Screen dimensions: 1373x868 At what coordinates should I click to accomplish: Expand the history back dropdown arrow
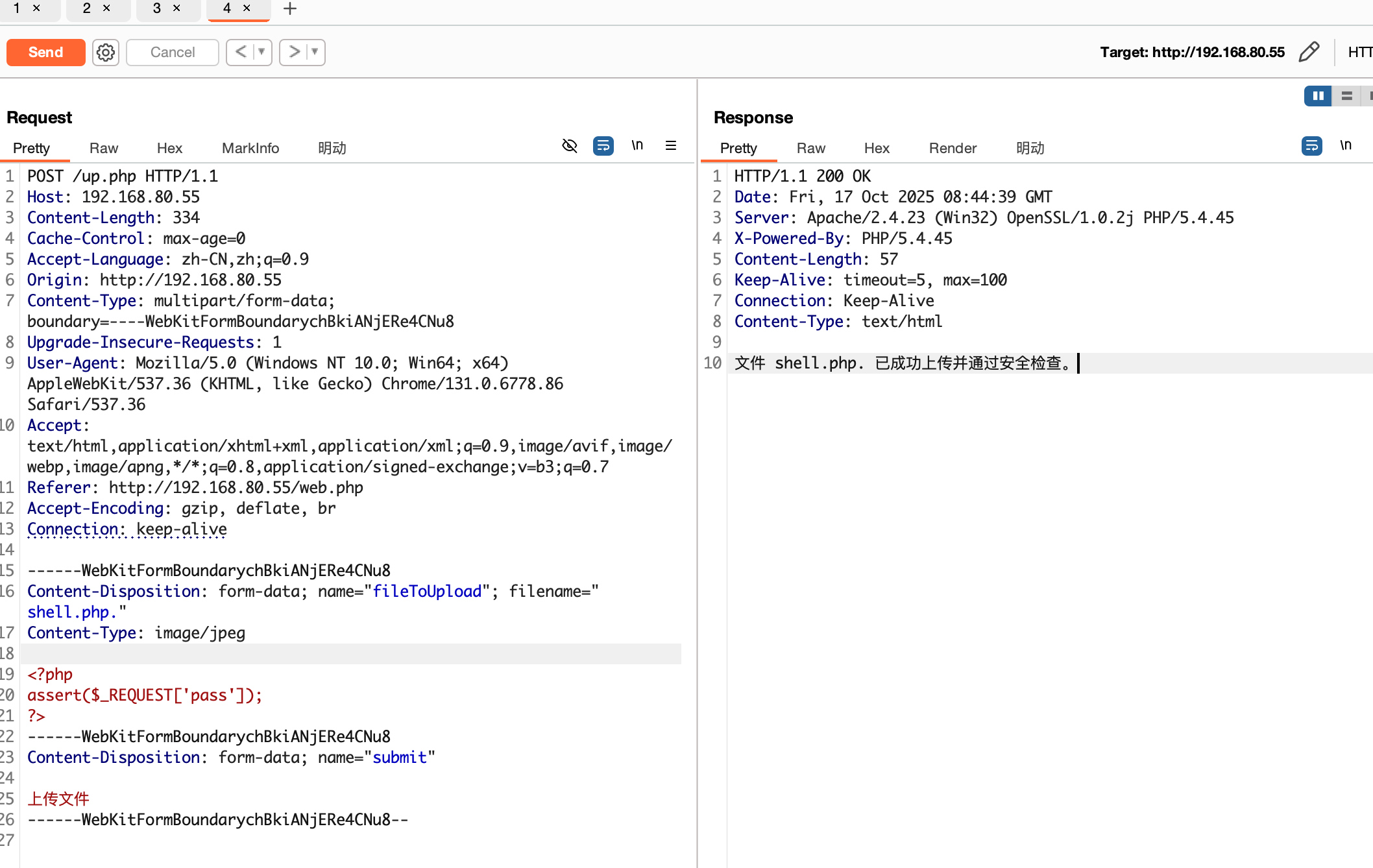(x=261, y=52)
